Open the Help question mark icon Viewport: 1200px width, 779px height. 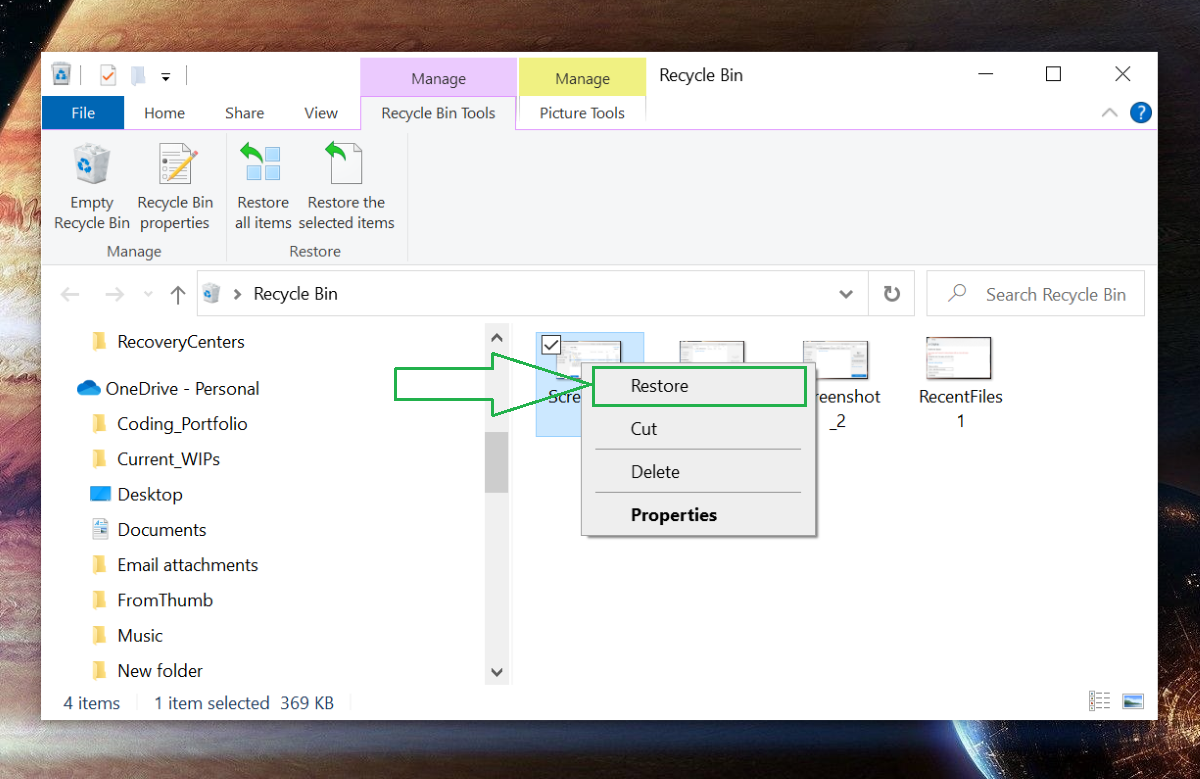pos(1140,113)
